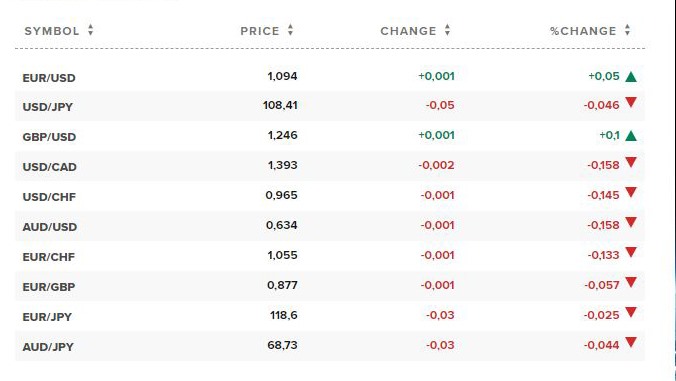Click the SYMBOL column header
Viewport: 676px width, 381px height.
[52, 31]
